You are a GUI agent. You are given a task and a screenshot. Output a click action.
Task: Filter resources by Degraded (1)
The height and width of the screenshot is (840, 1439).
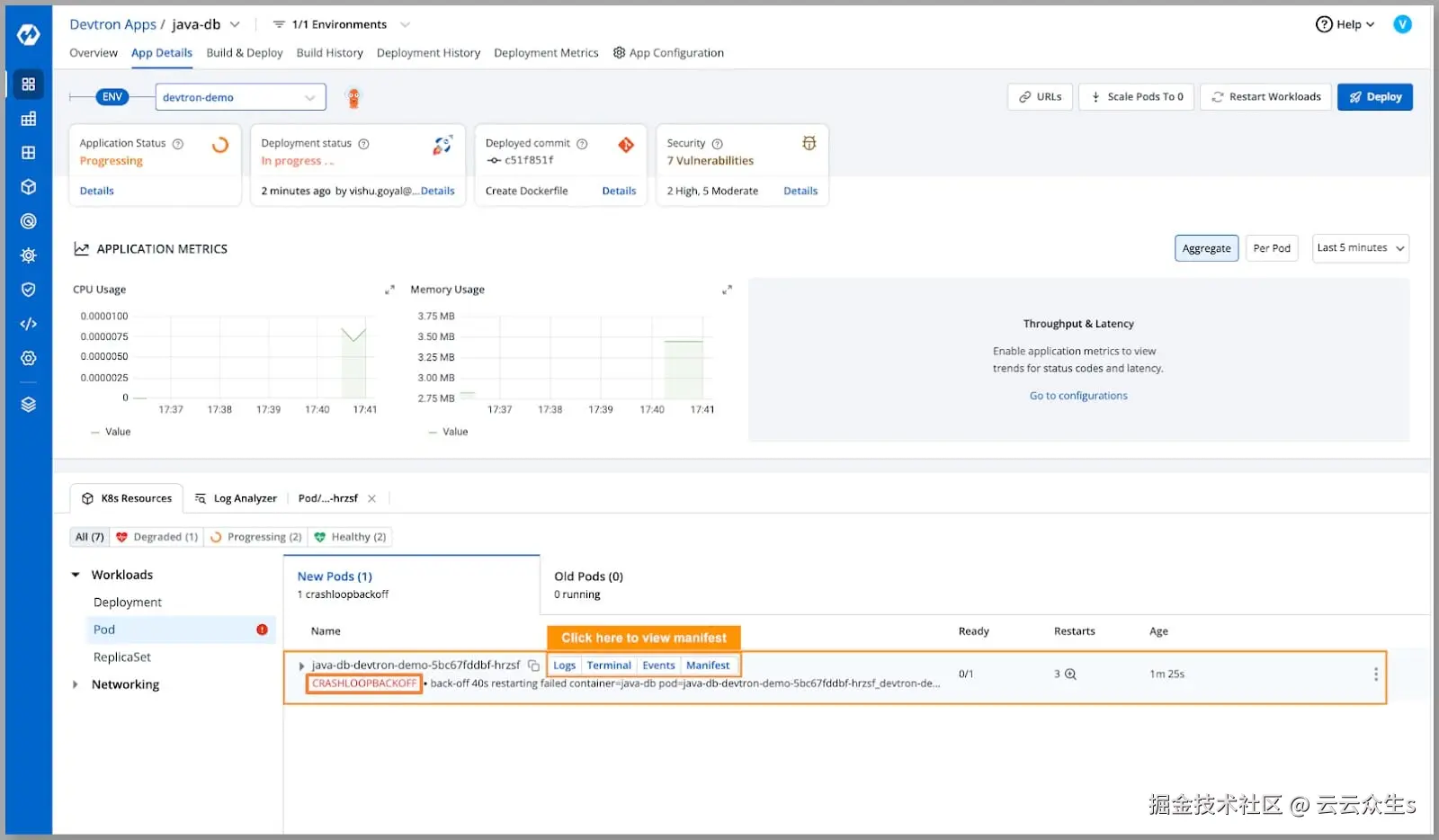[x=156, y=537]
